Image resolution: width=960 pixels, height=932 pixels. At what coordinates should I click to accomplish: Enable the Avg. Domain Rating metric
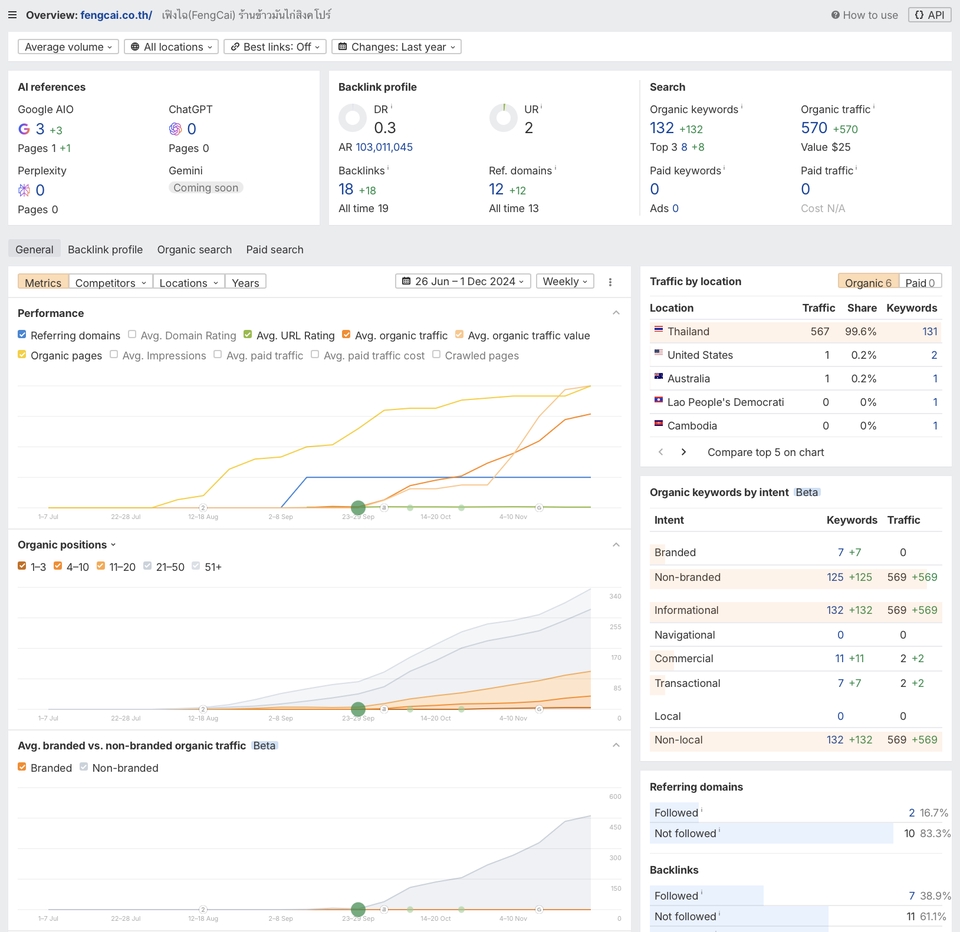click(x=131, y=335)
